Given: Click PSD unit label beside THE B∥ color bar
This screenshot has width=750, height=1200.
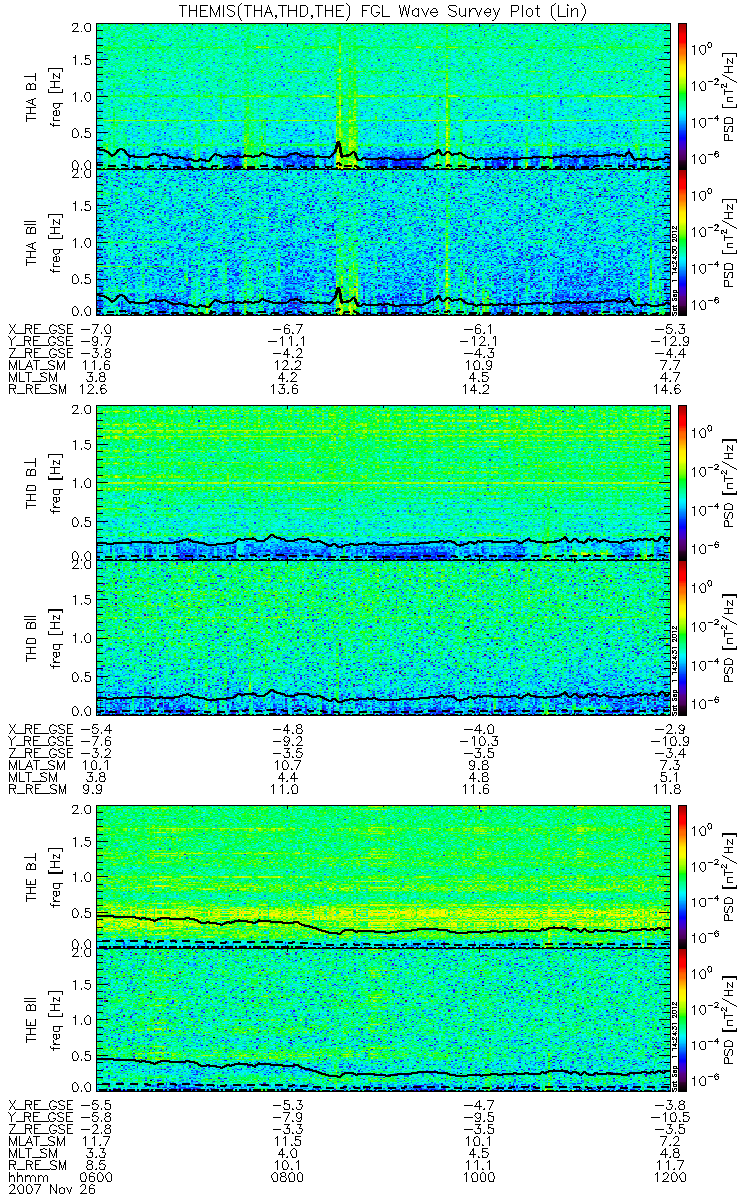Looking at the screenshot, I should [731, 1020].
